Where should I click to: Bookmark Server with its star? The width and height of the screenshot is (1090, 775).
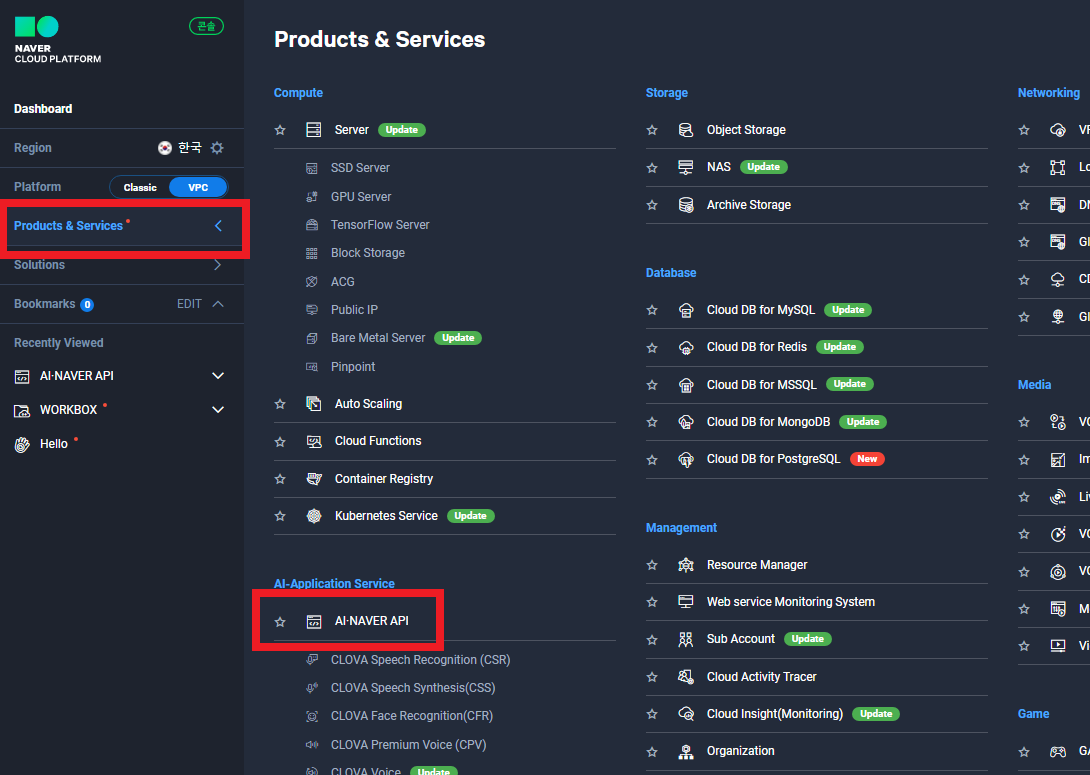click(280, 130)
